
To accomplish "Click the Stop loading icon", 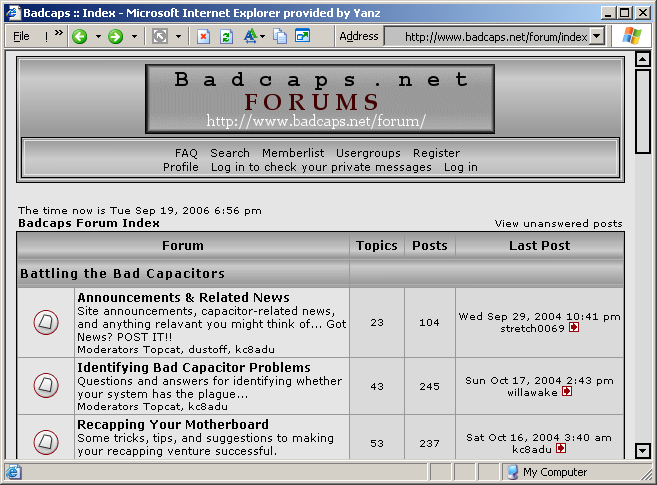I will pyautogui.click(x=203, y=36).
